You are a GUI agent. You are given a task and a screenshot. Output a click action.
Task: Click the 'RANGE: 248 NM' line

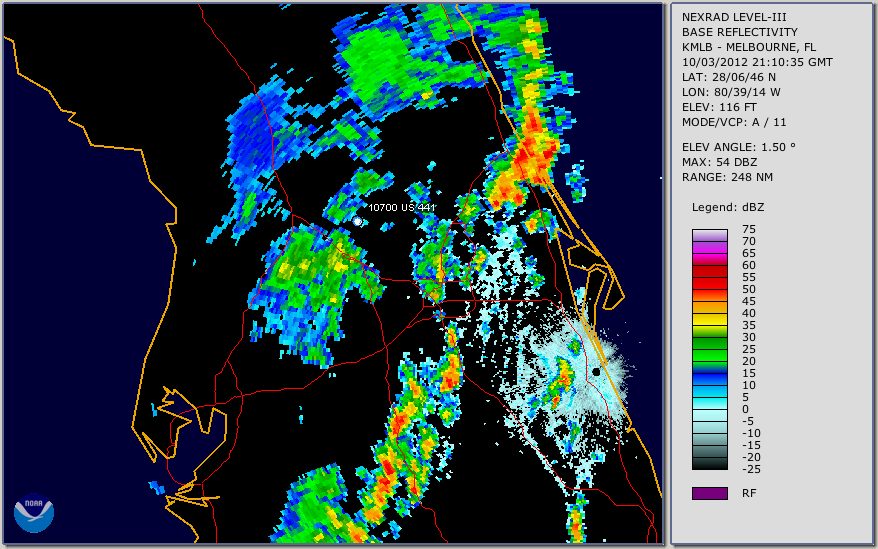coord(727,178)
